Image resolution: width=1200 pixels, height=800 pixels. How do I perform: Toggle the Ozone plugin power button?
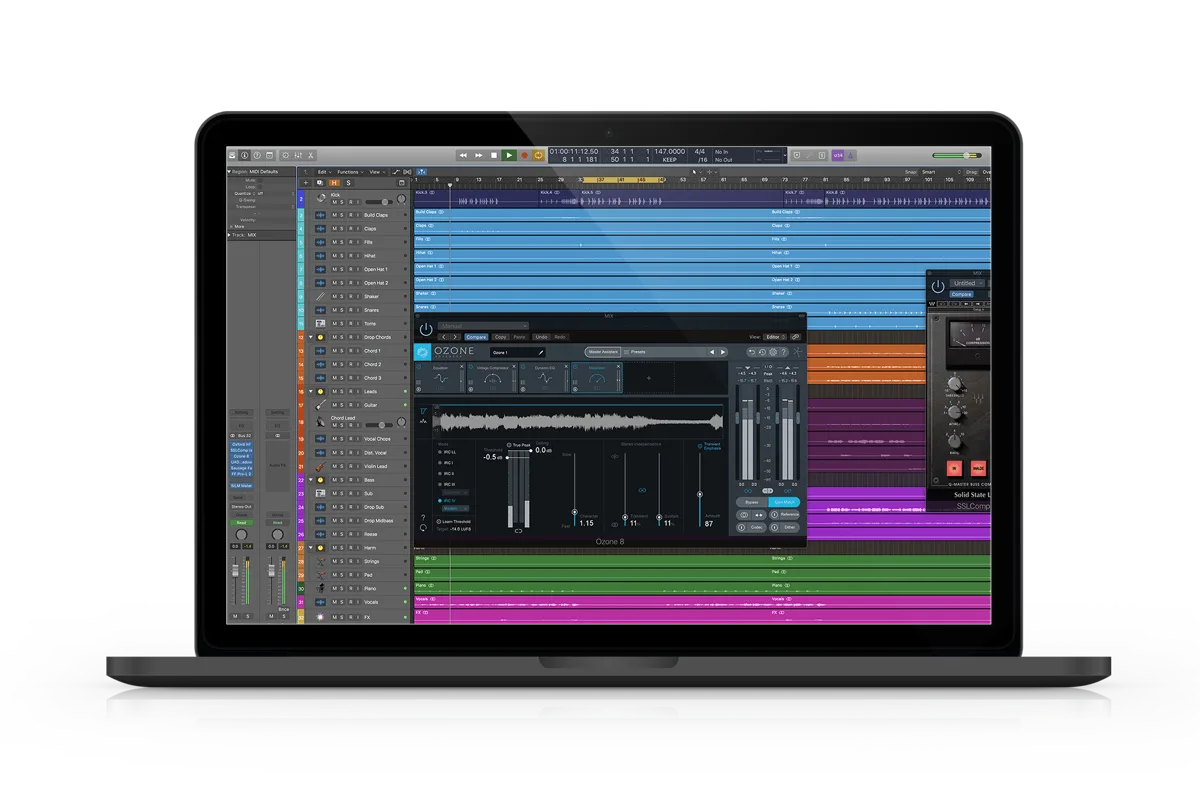426,329
